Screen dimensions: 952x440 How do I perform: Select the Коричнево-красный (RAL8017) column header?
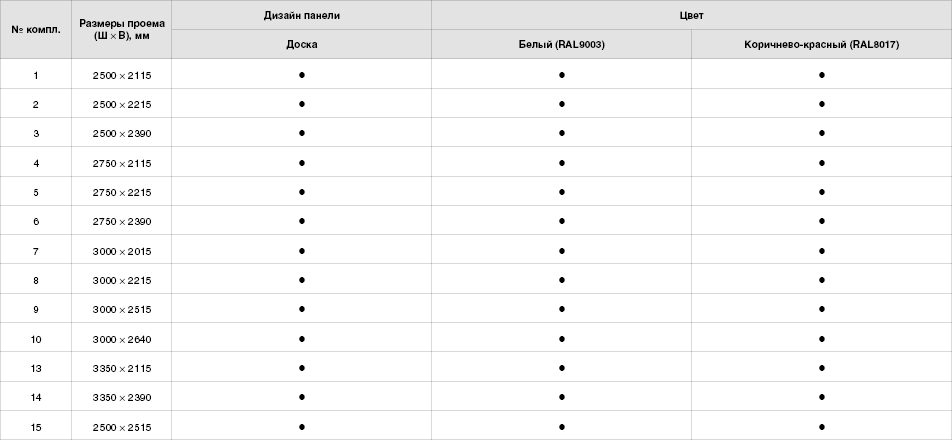[x=821, y=45]
